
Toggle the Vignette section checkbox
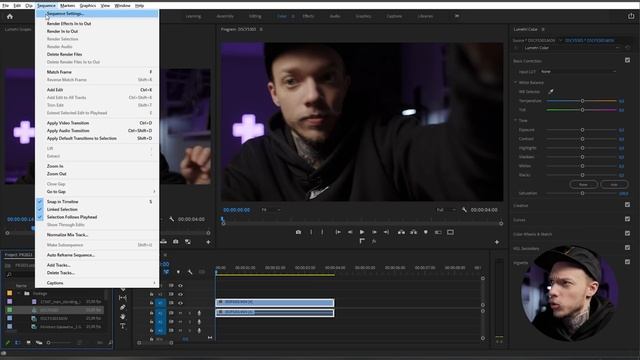coord(627,262)
